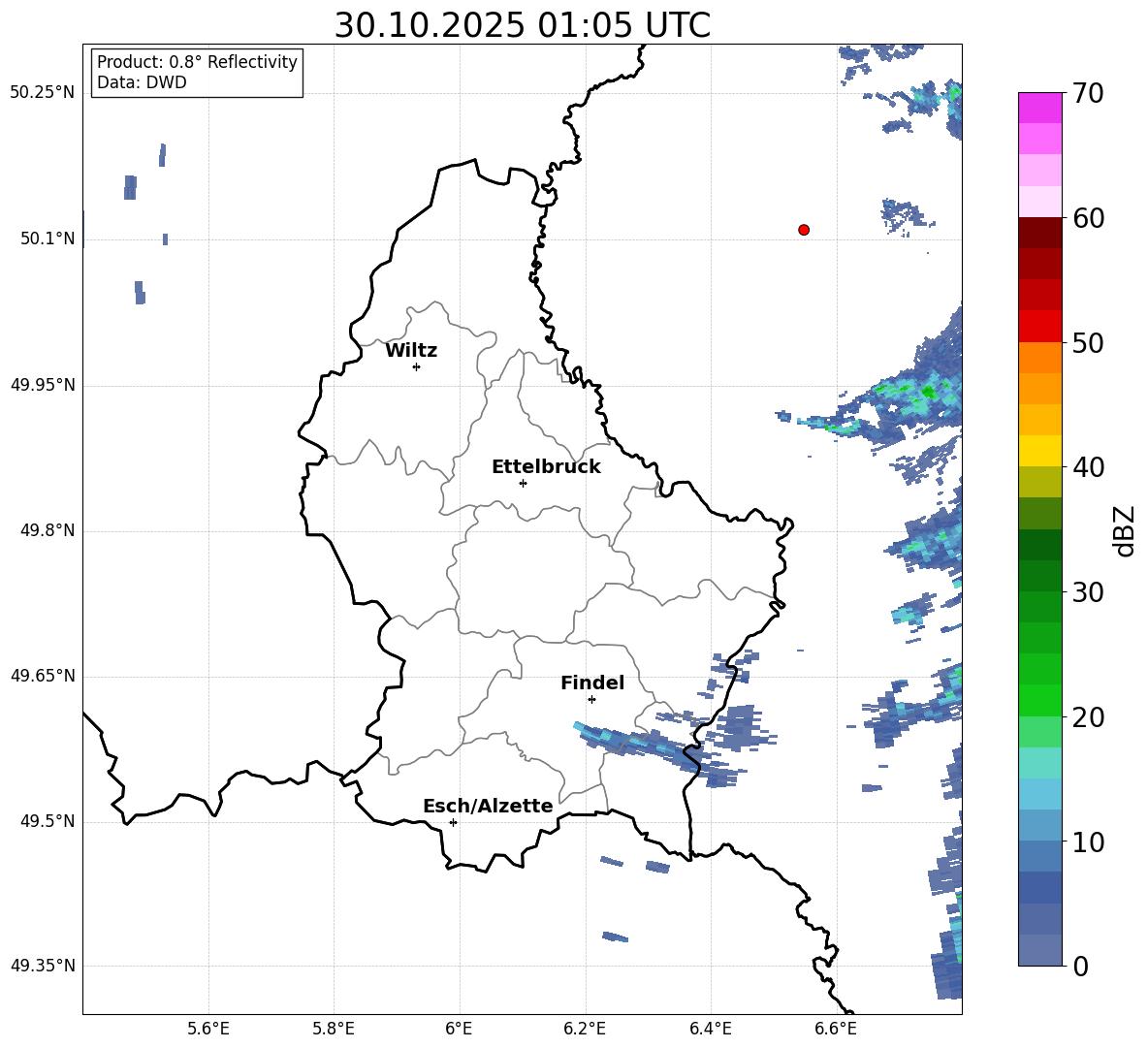Click the title 30.10.2025 01:05 UTC
The image size is (1148, 1048).
[x=522, y=25]
